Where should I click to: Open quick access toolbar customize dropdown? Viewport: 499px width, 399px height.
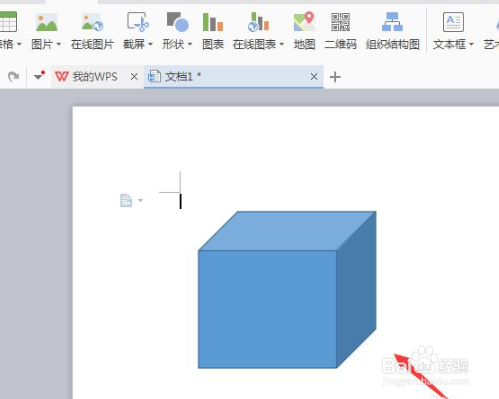pyautogui.click(x=39, y=76)
